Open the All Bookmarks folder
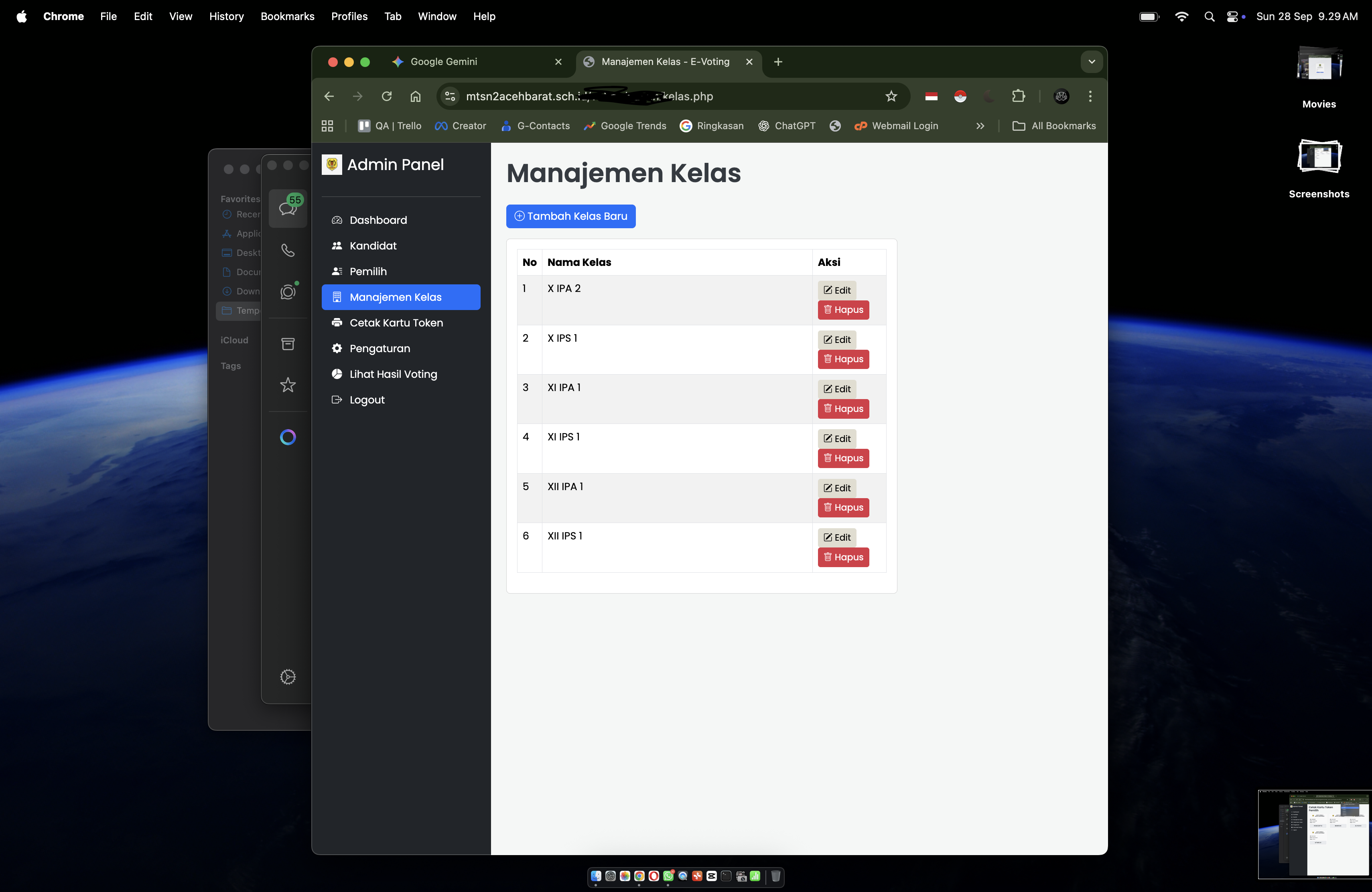 (1054, 126)
